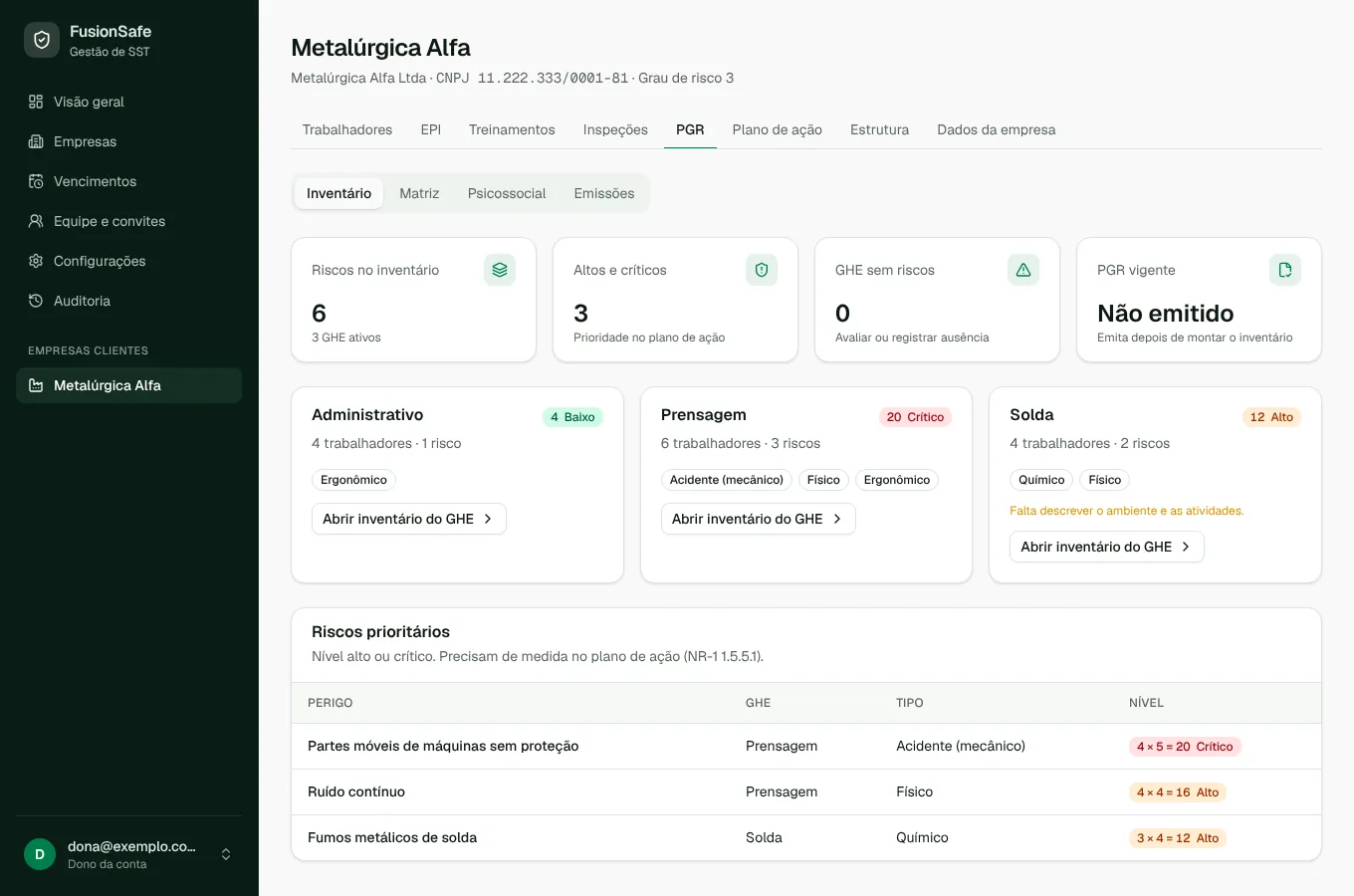Click the Metalúrgica Alfa factory icon in sidebar
The image size is (1354, 896).
coord(36,385)
